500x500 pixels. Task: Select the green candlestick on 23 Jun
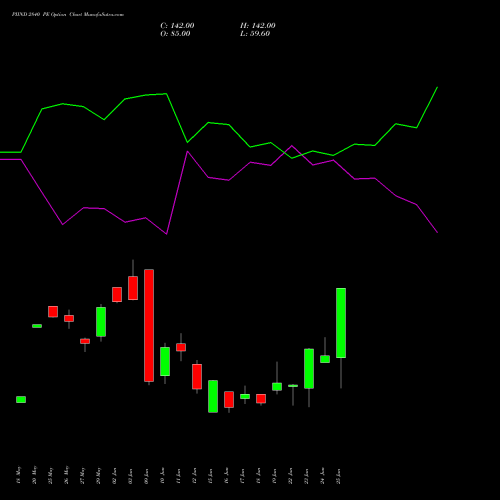pyautogui.click(x=309, y=369)
